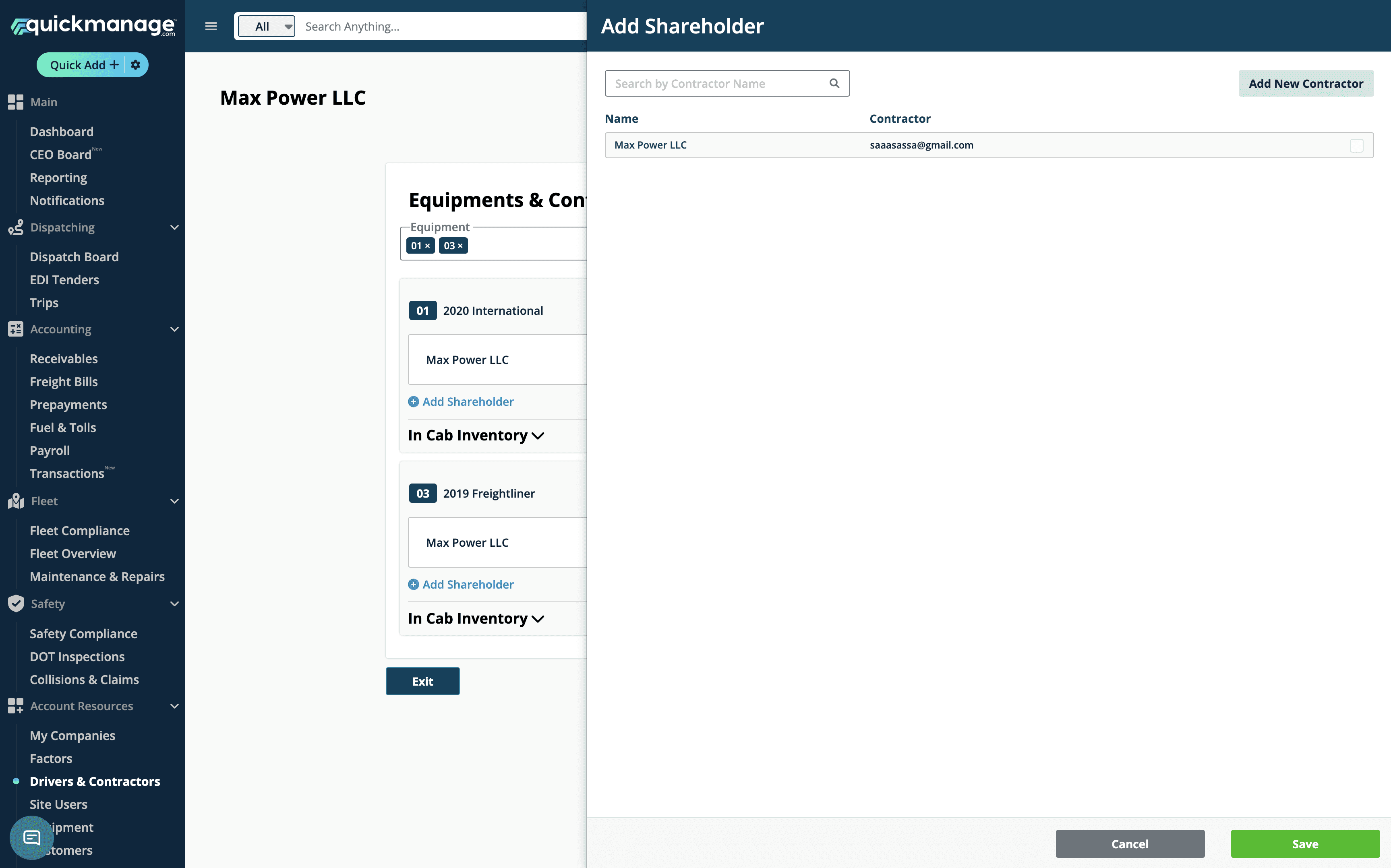Collapse the Accounting section chevron

174,329
